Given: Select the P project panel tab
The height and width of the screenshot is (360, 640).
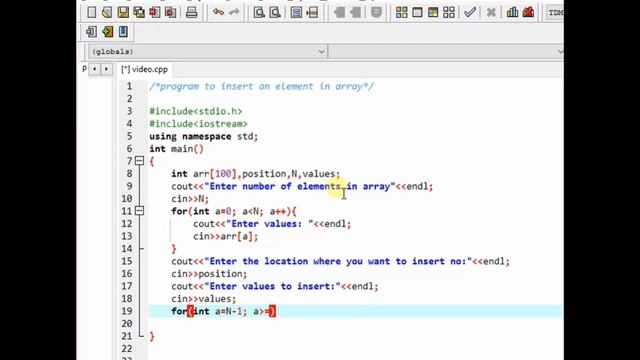Looking at the screenshot, I should [x=84, y=69].
